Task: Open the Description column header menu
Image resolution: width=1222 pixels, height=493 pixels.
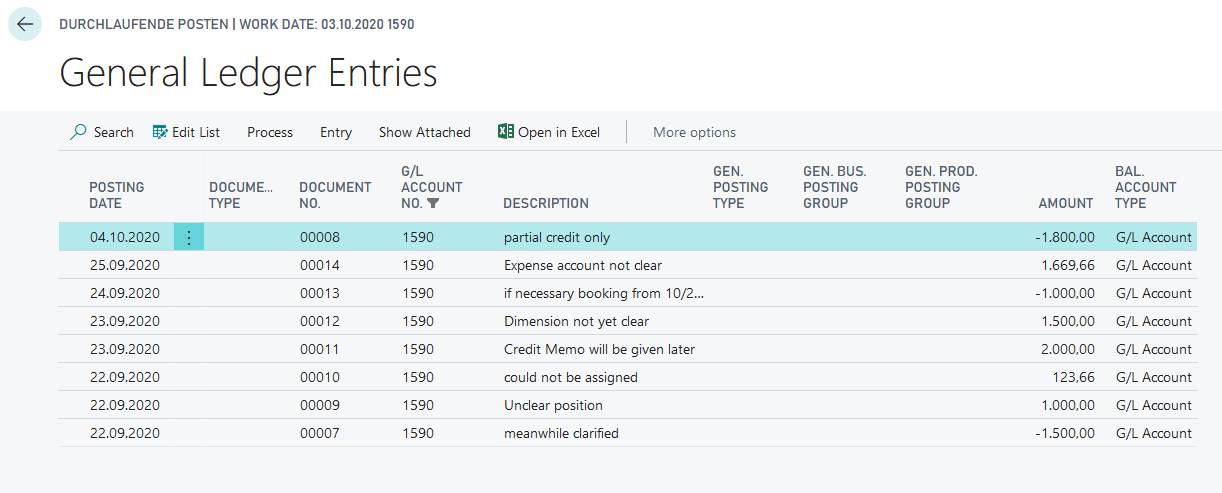Action: point(546,203)
